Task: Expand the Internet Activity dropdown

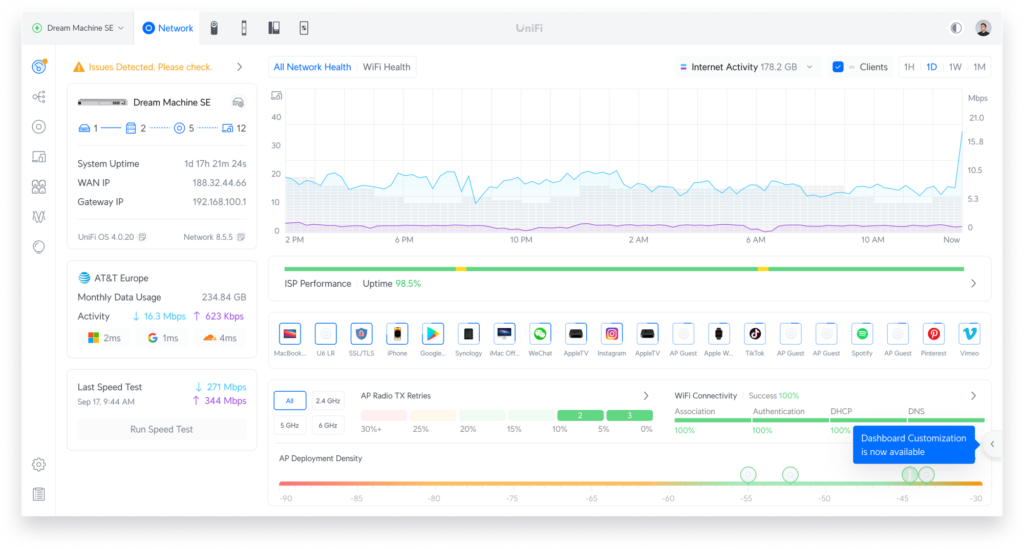Action: [746, 67]
